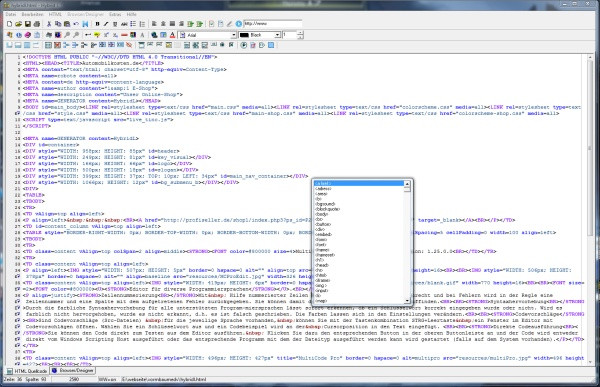Viewport: 600px width, 387px height.
Task: Select the HTML Quellcode tab
Action: coord(27,371)
